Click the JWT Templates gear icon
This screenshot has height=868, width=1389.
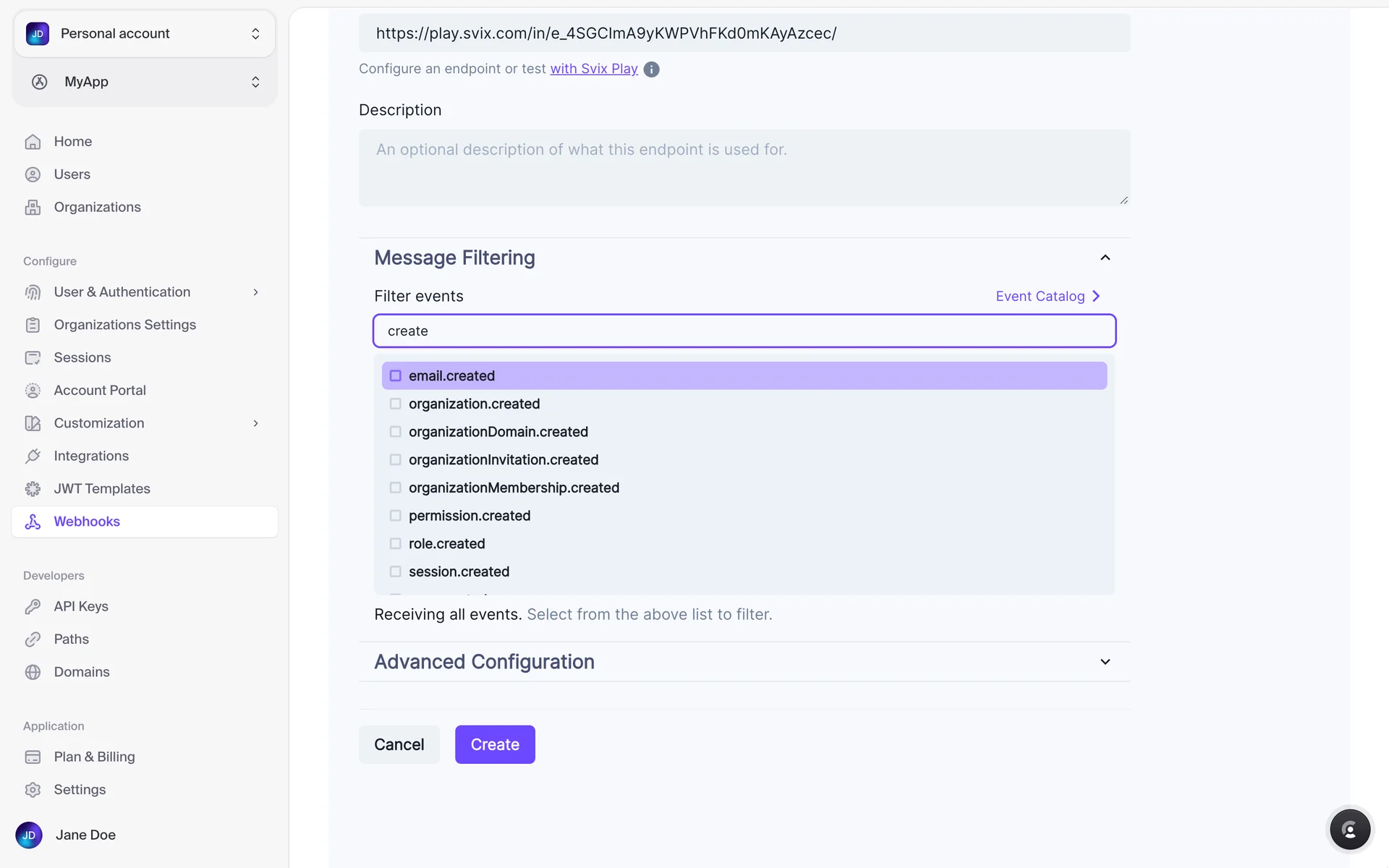(33, 489)
